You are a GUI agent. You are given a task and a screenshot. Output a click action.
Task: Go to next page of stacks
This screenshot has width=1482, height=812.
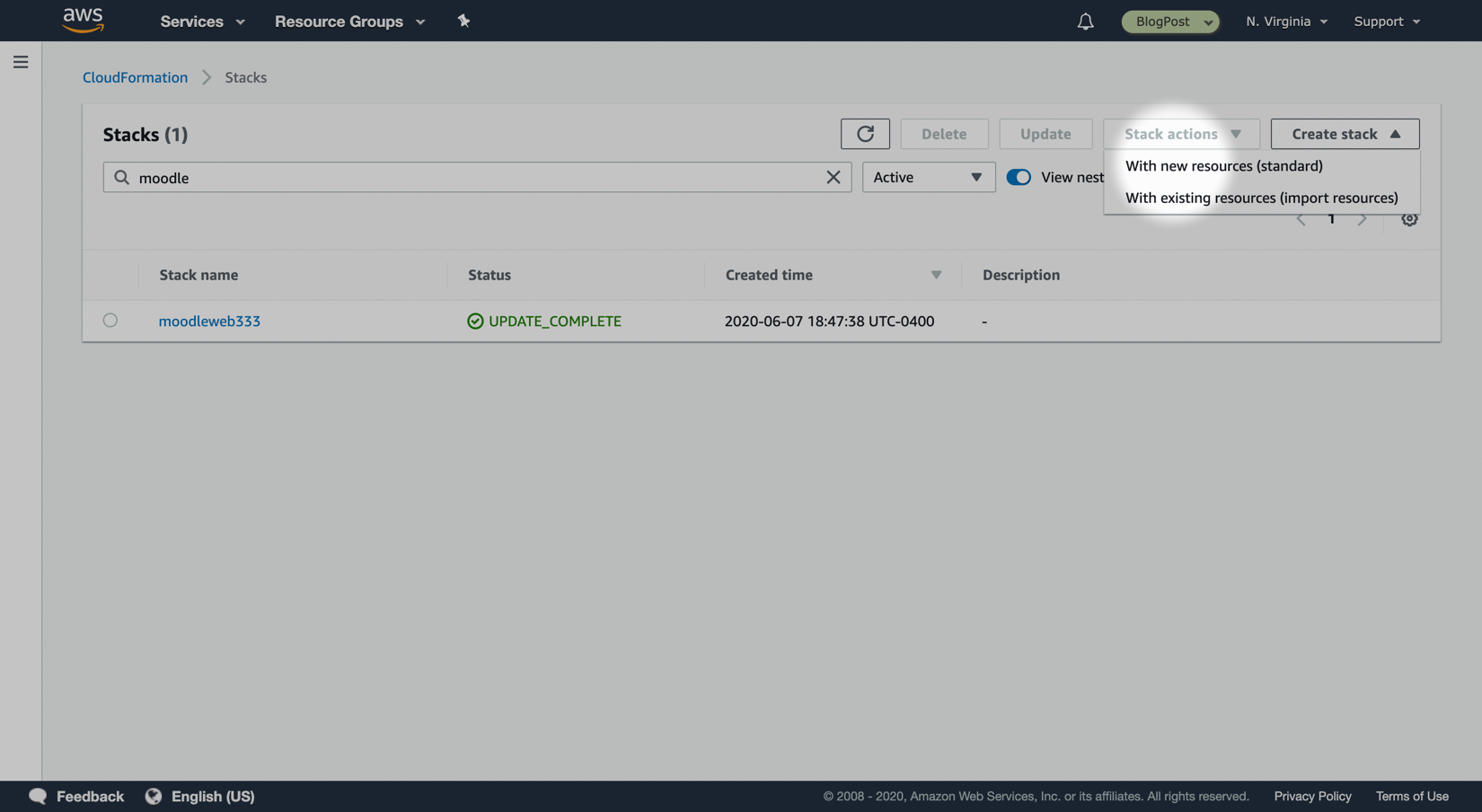[x=1363, y=219]
